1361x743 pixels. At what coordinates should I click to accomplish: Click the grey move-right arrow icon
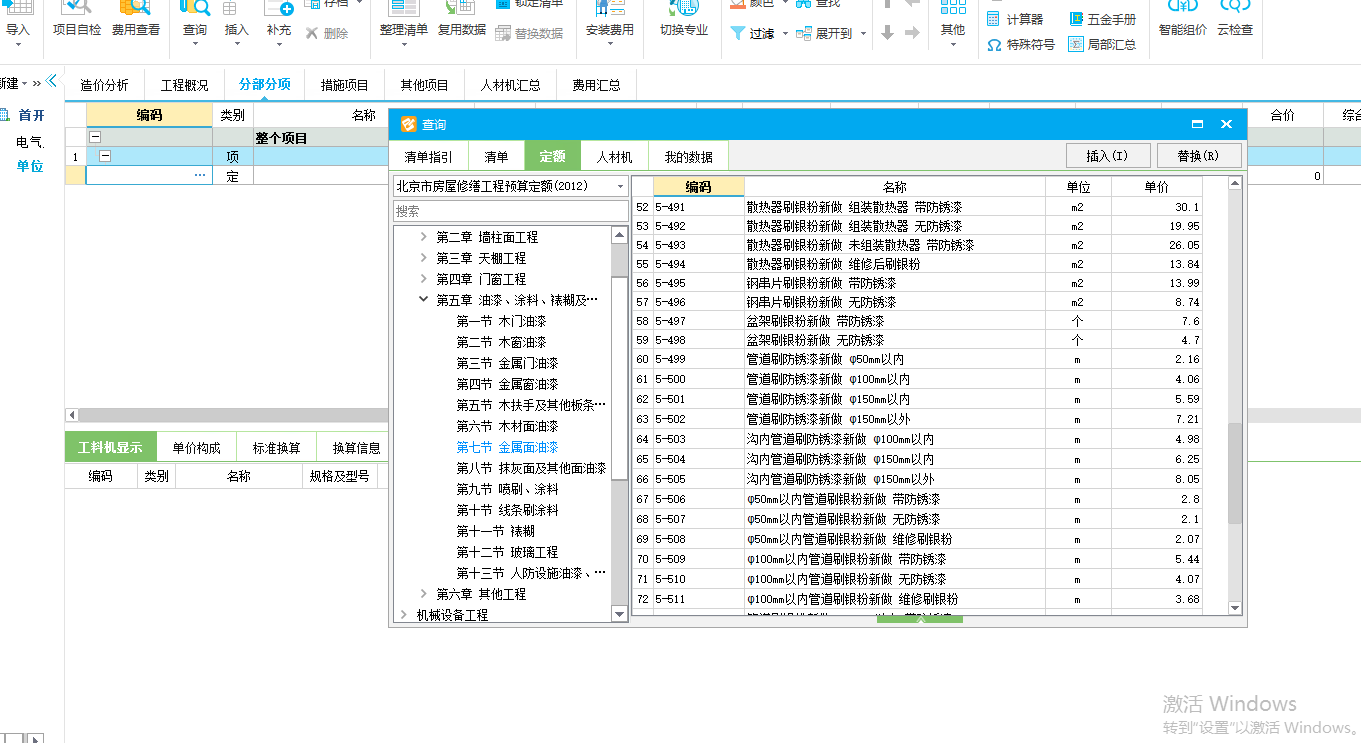pos(912,33)
